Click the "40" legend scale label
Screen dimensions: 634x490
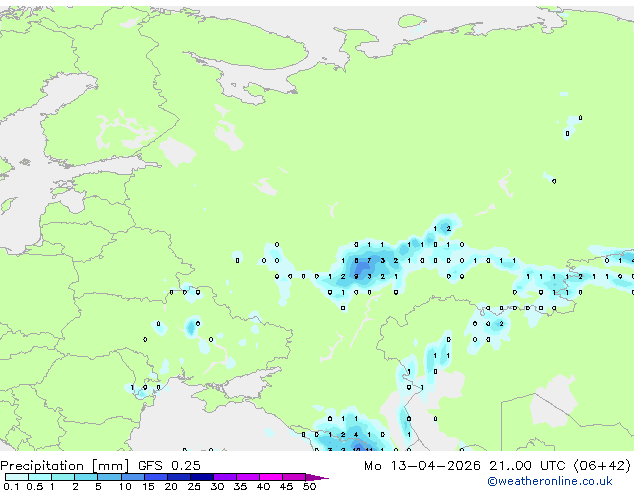(x=263, y=486)
